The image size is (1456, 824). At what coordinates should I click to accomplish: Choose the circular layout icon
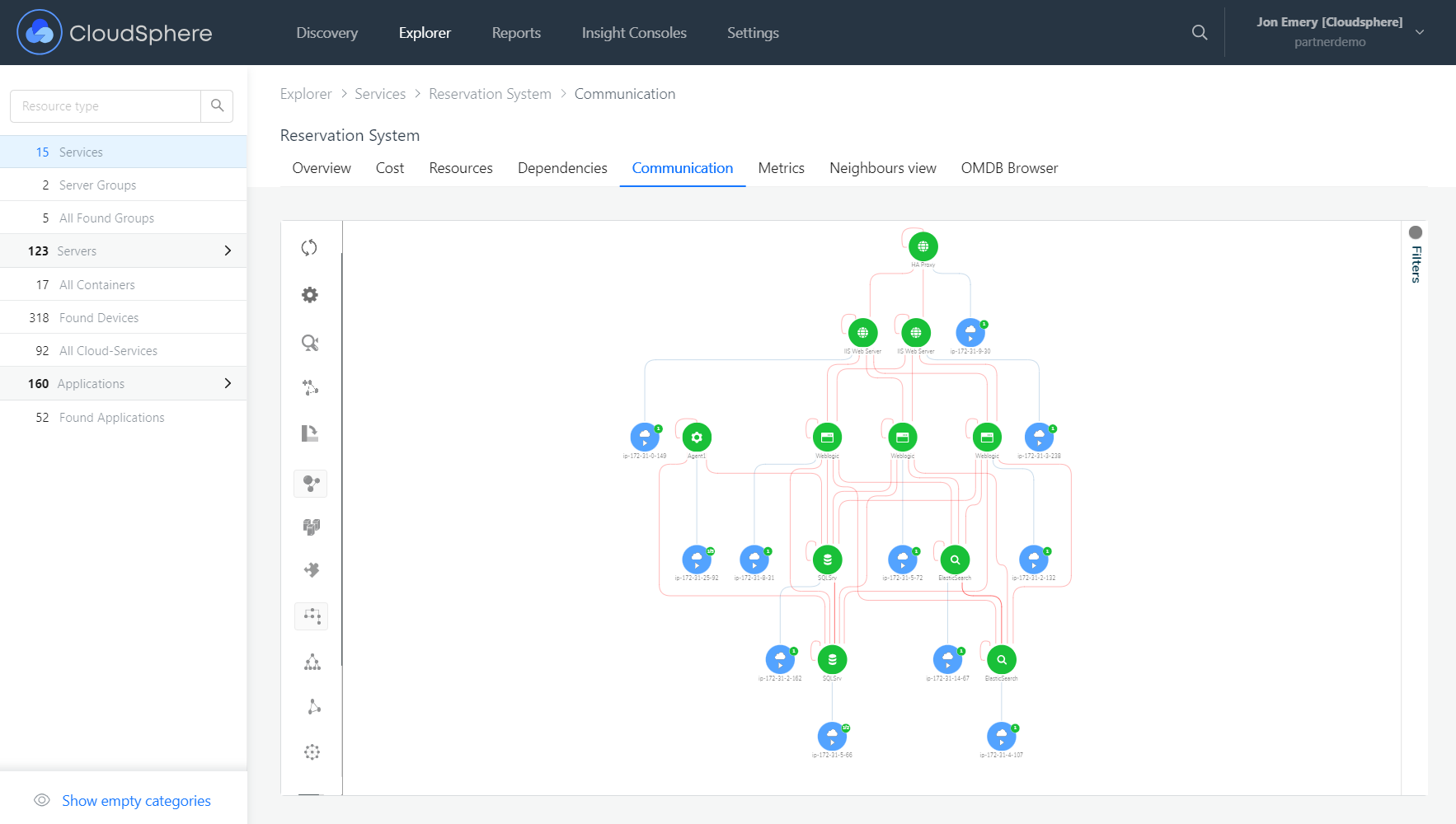[x=312, y=751]
